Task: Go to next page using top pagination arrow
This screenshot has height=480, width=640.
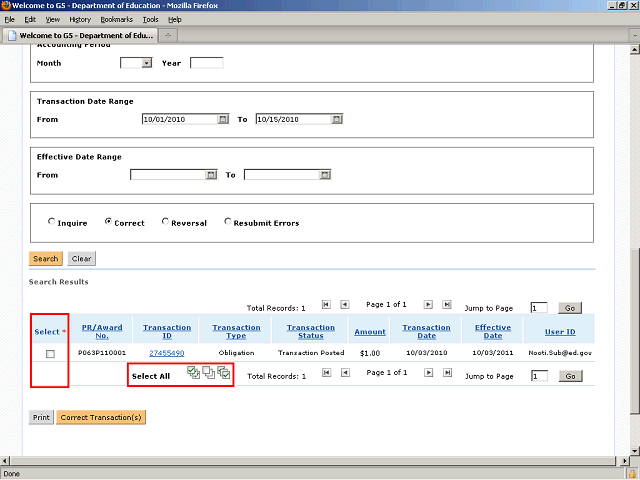Action: pyautogui.click(x=428, y=304)
